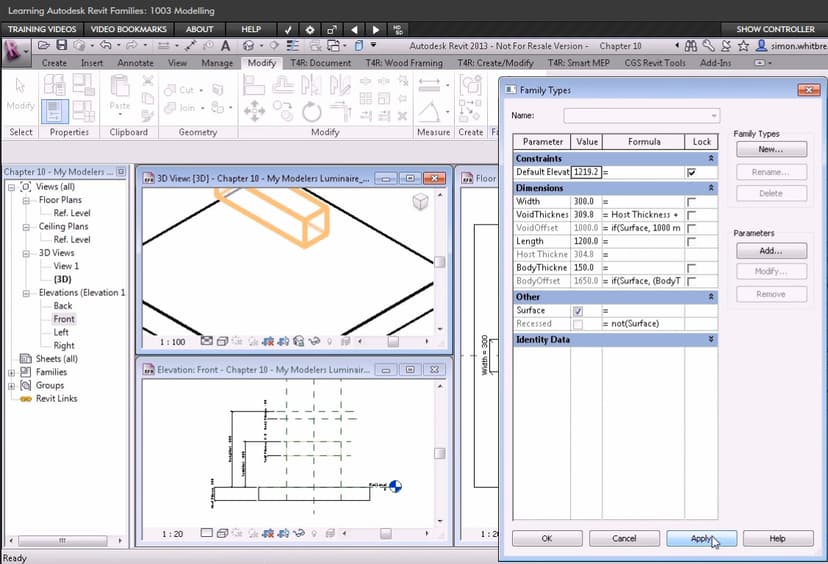The width and height of the screenshot is (828, 564).
Task: Collapse the Floor Plans tree node
Action: [x=25, y=200]
